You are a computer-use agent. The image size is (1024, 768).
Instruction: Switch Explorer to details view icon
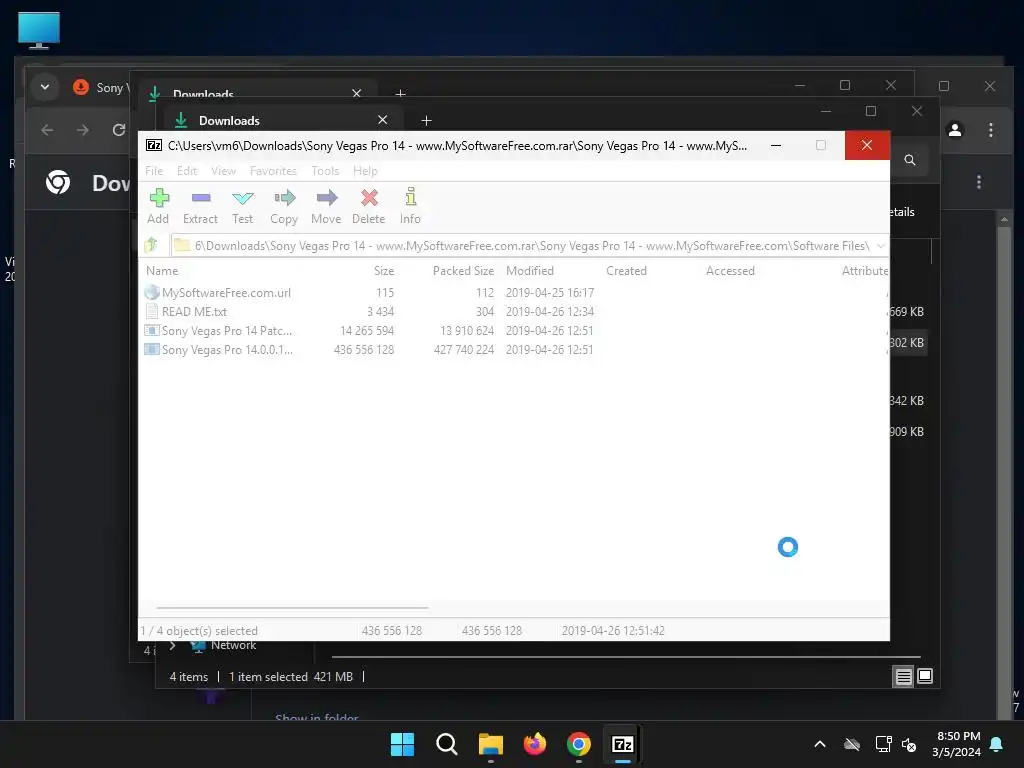click(903, 677)
